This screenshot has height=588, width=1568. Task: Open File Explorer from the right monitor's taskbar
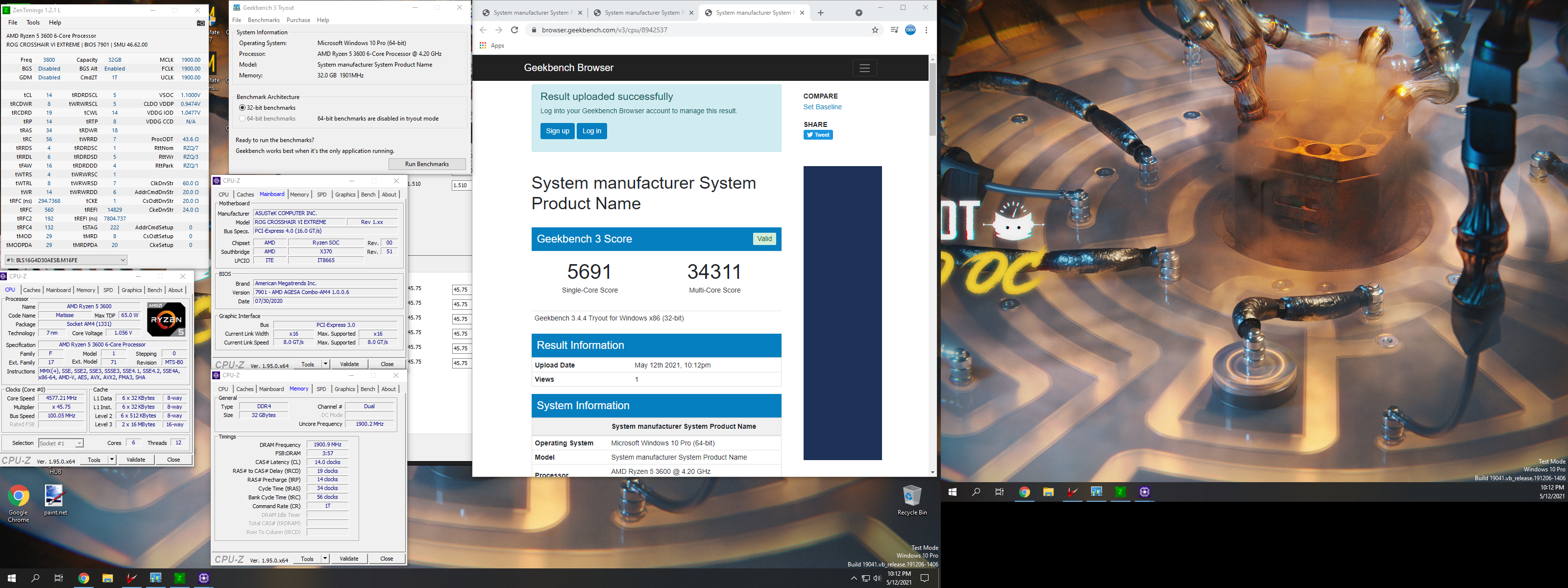pyautogui.click(x=1048, y=492)
